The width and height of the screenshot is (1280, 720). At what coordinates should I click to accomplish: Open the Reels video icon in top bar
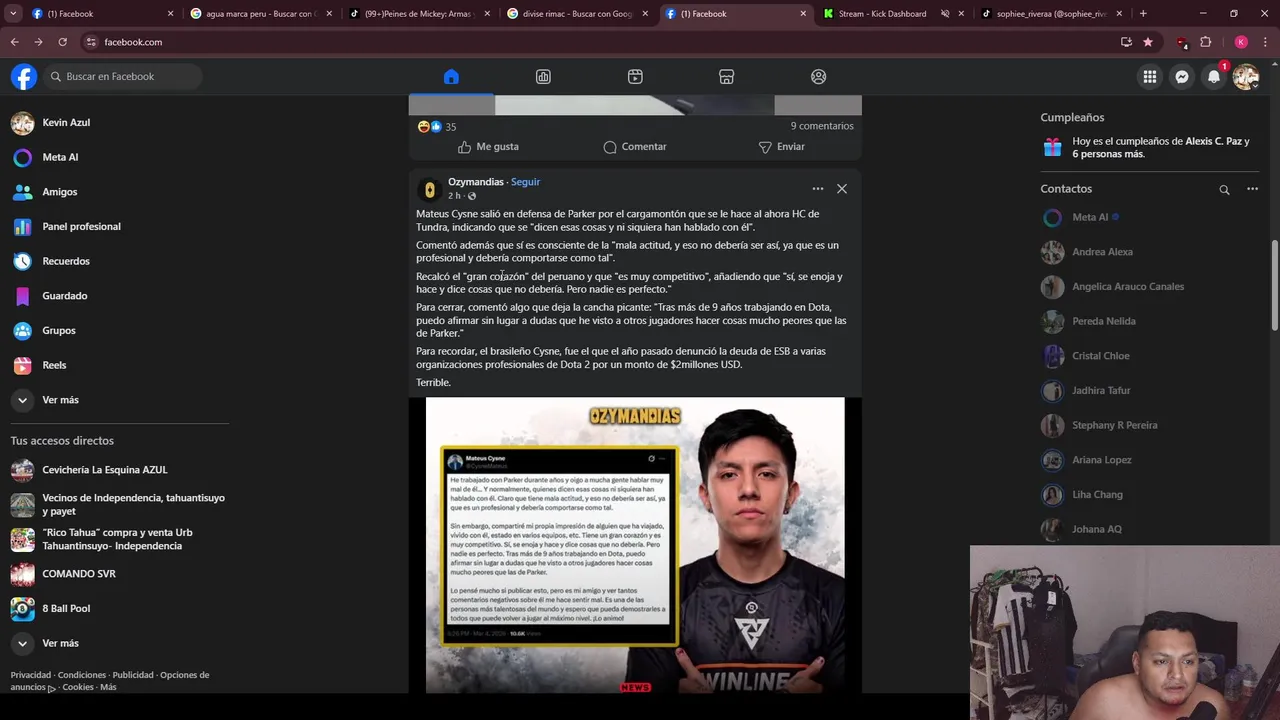pyautogui.click(x=635, y=77)
